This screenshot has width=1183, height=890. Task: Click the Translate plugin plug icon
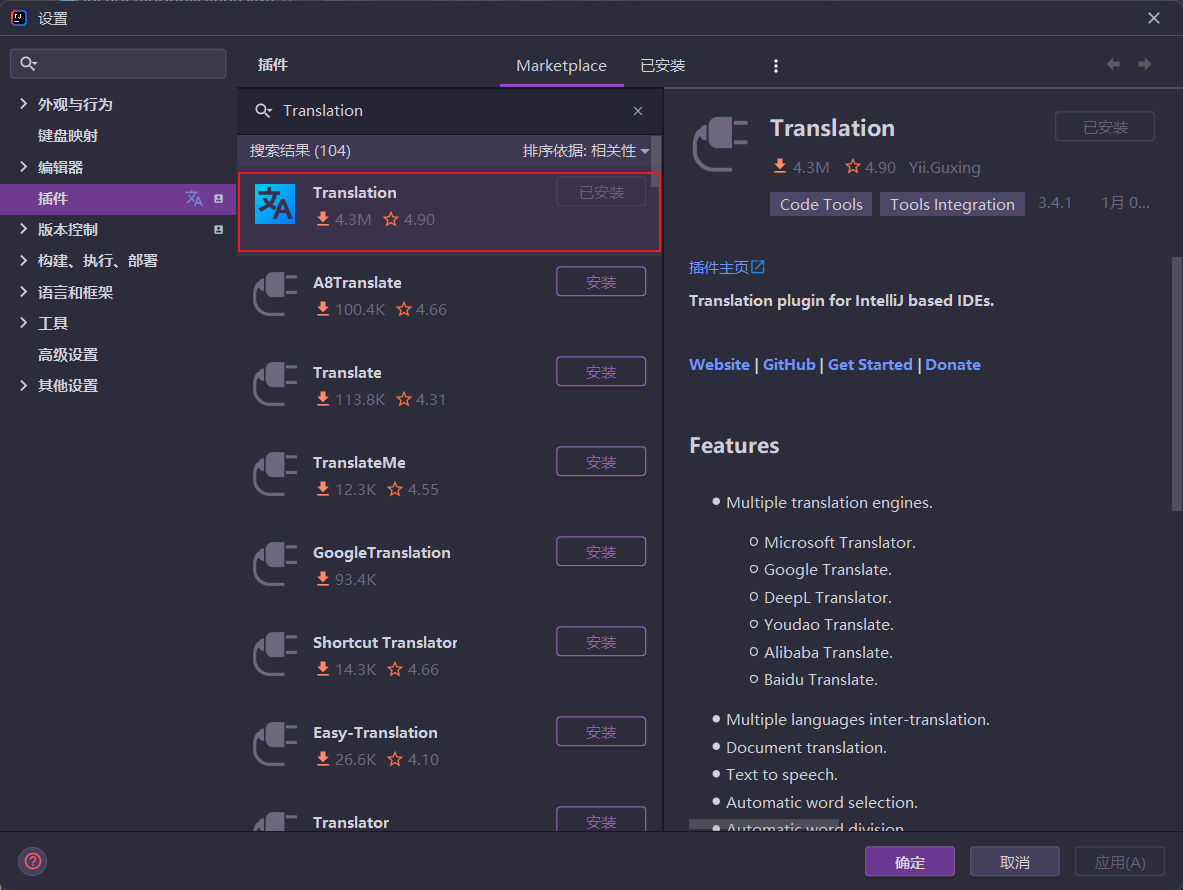275,384
